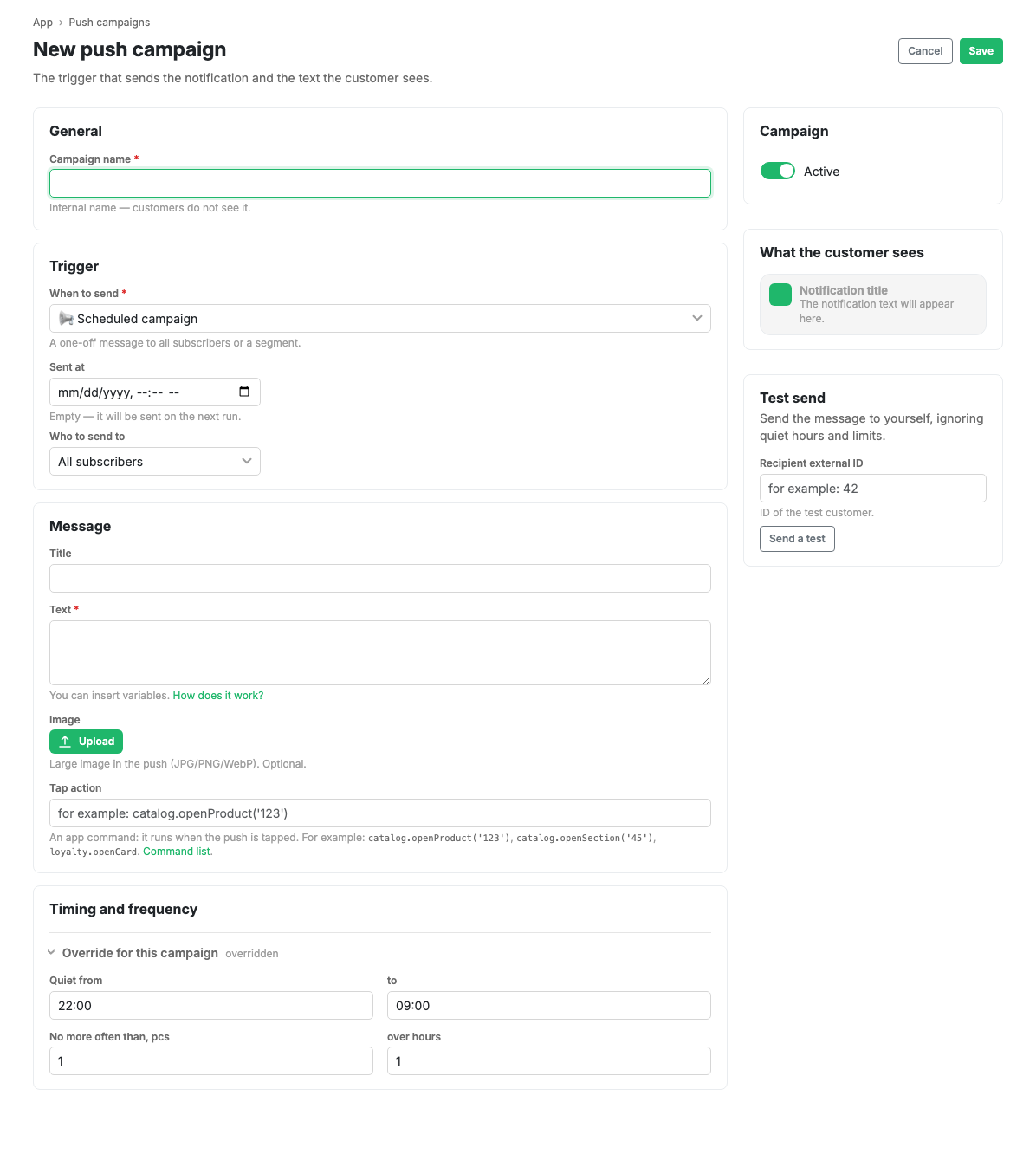1036x1173 pixels.
Task: Toggle the Active campaign switch
Action: [x=778, y=171]
